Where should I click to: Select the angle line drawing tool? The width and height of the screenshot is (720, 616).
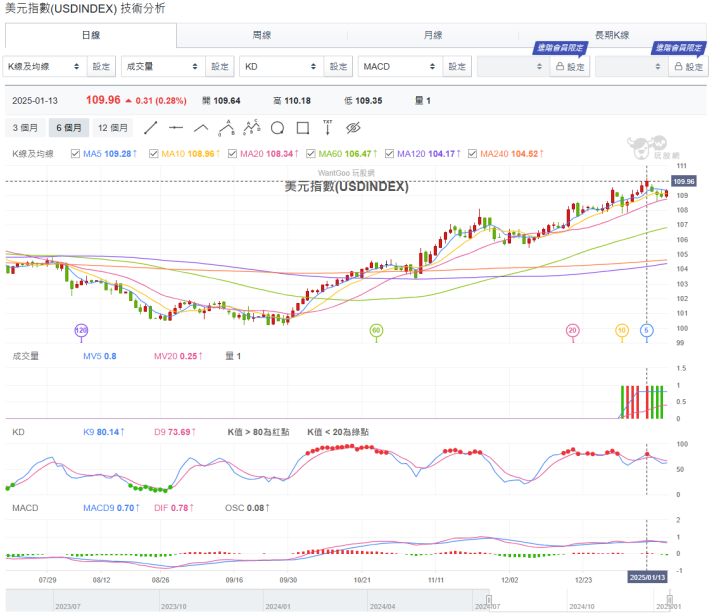click(201, 128)
